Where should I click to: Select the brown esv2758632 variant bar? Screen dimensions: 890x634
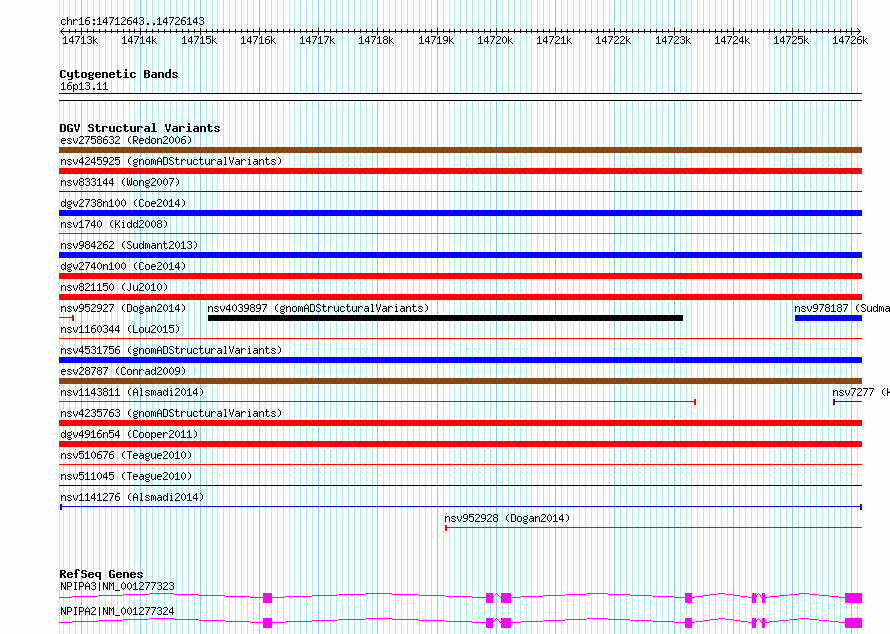(460, 150)
